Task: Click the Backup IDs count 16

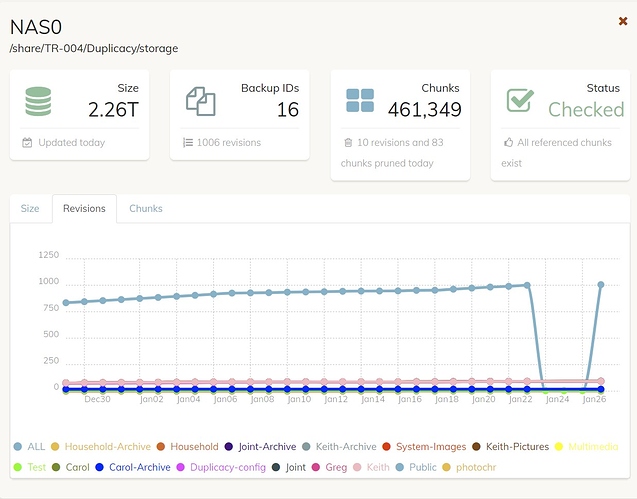Action: [x=288, y=110]
